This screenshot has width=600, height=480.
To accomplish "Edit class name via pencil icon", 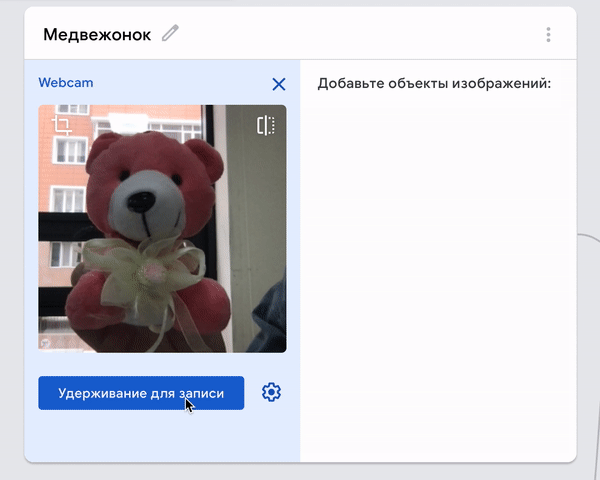I will 170,33.
